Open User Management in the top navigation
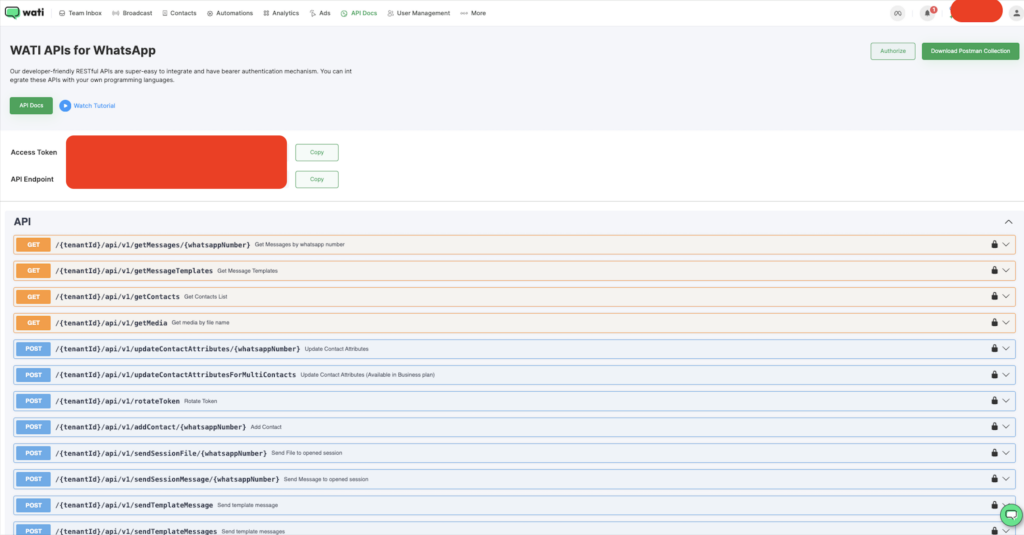Image resolution: width=1024 pixels, height=535 pixels. click(x=419, y=13)
